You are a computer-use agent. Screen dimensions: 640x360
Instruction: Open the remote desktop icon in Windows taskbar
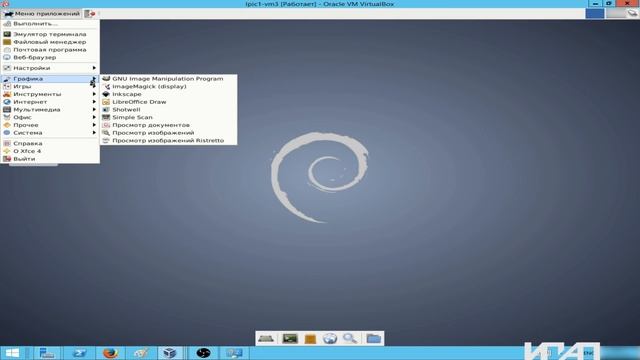click(234, 353)
